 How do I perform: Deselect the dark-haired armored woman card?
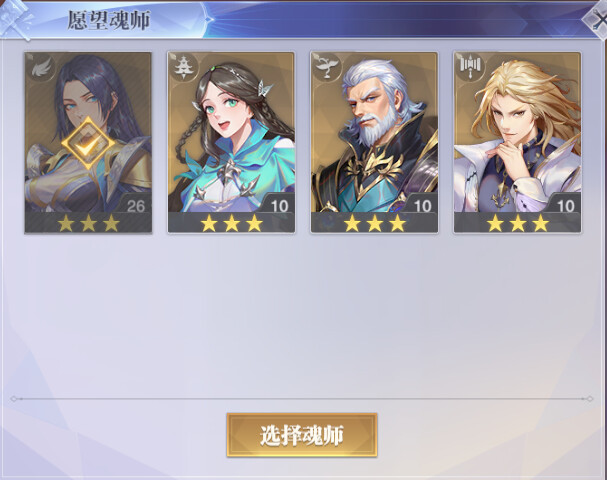tap(88, 142)
